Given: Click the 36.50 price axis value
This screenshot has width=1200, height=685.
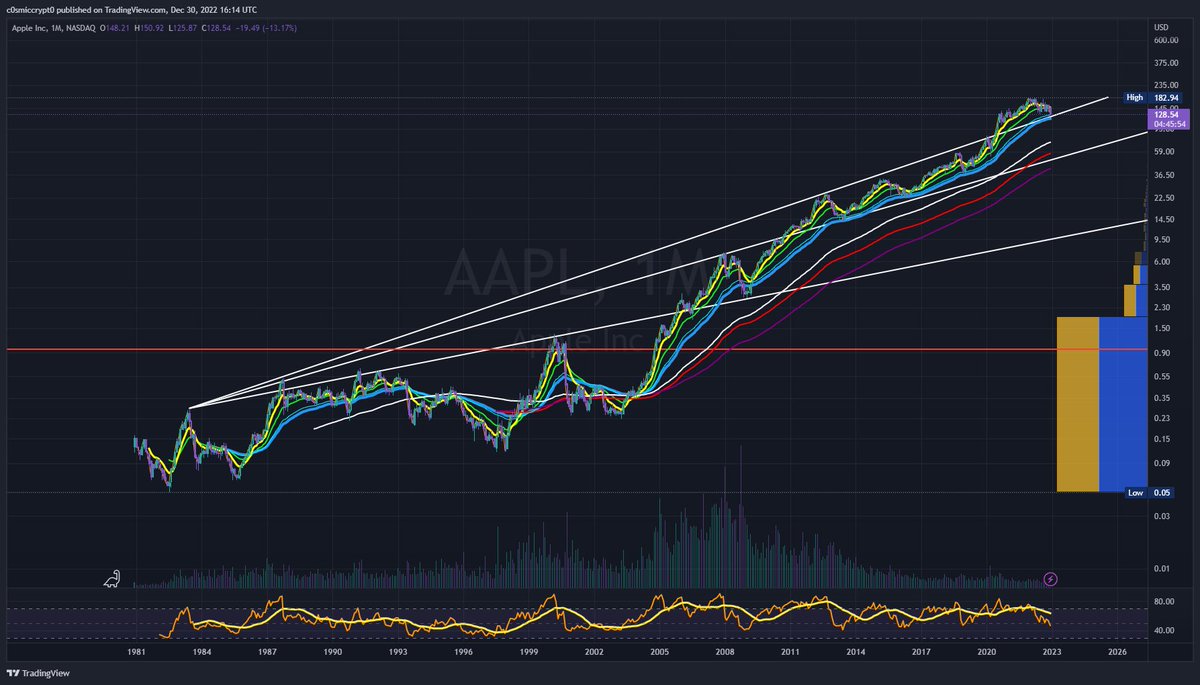Looking at the screenshot, I should point(1163,175).
